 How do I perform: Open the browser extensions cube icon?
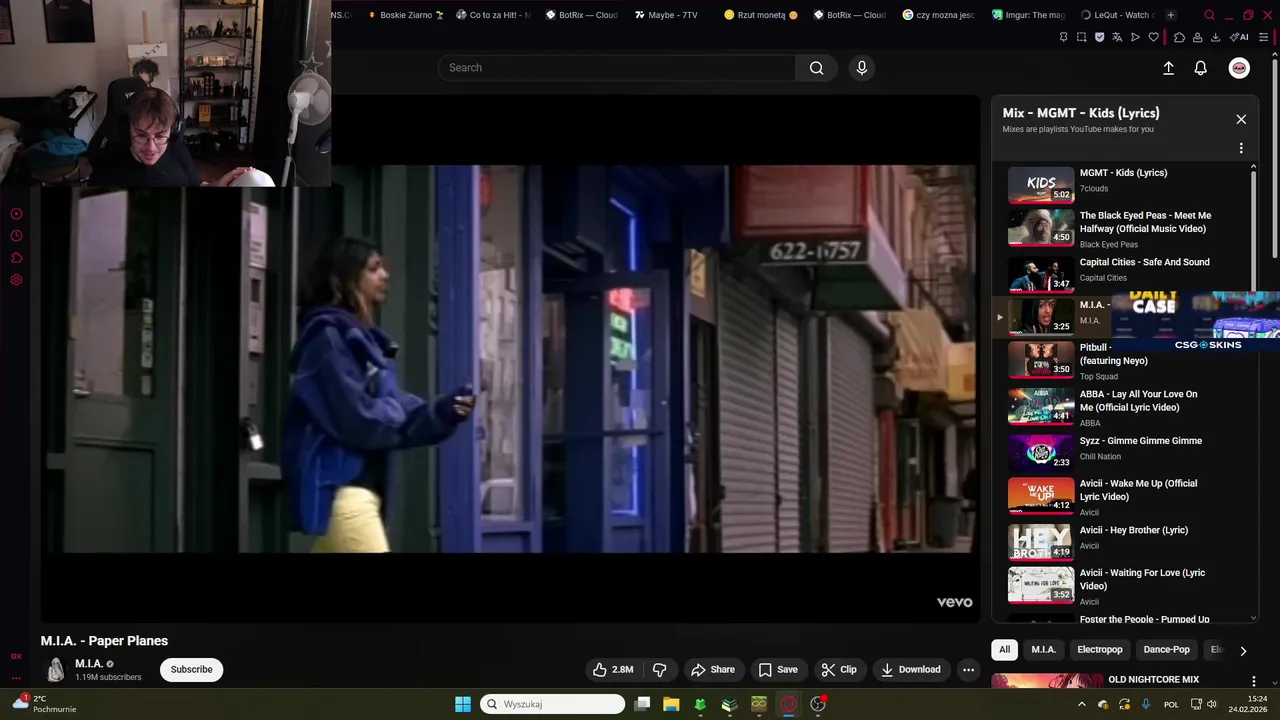tap(1179, 37)
